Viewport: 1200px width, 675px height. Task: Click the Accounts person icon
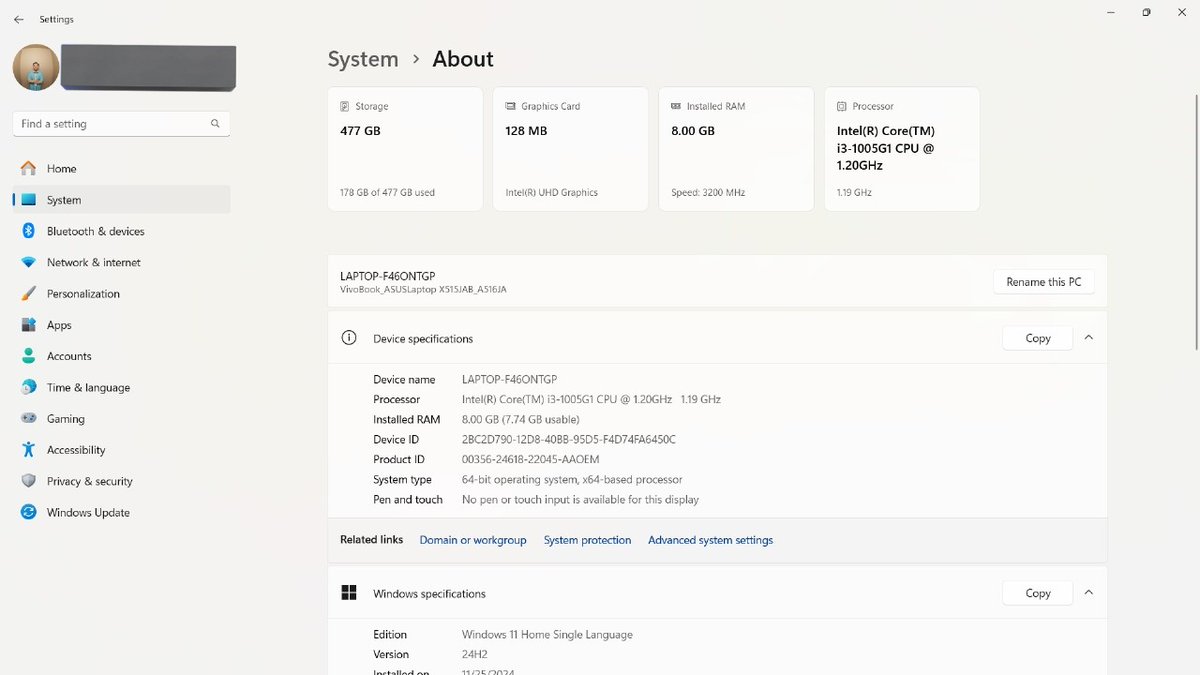(28, 356)
